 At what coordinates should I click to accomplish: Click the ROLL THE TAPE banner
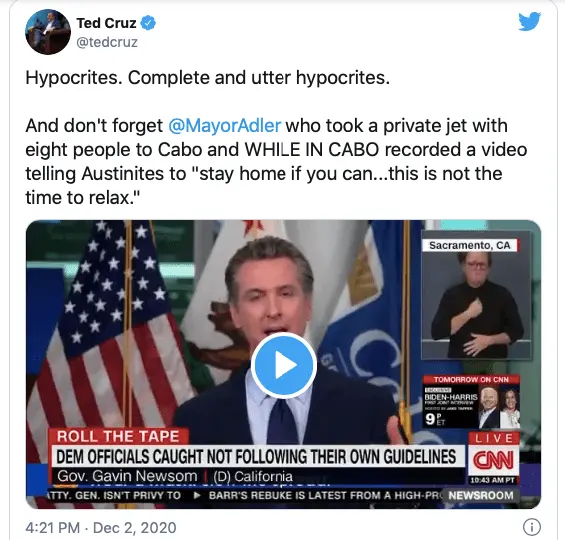tap(118, 436)
